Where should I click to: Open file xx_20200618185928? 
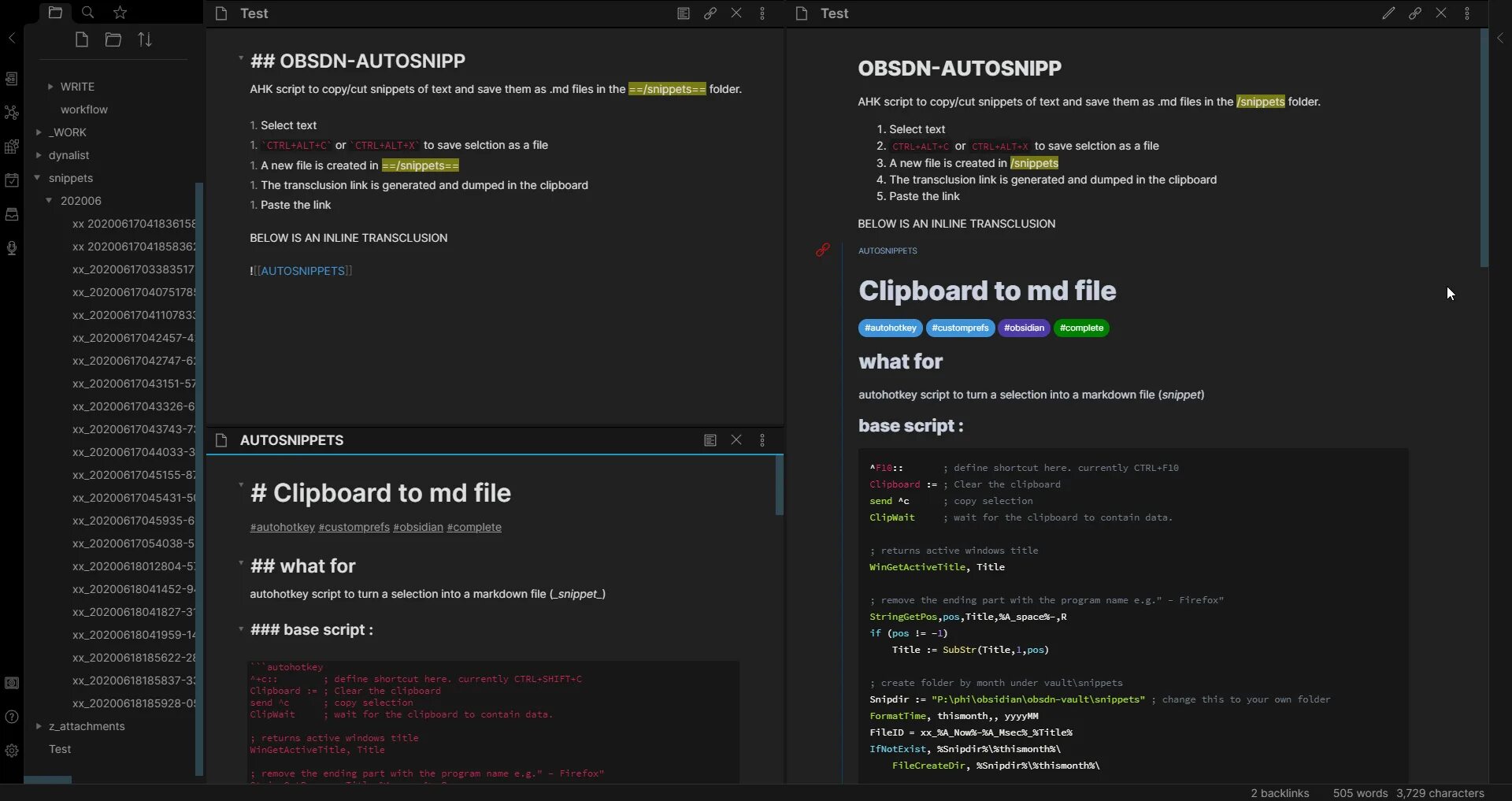[133, 703]
